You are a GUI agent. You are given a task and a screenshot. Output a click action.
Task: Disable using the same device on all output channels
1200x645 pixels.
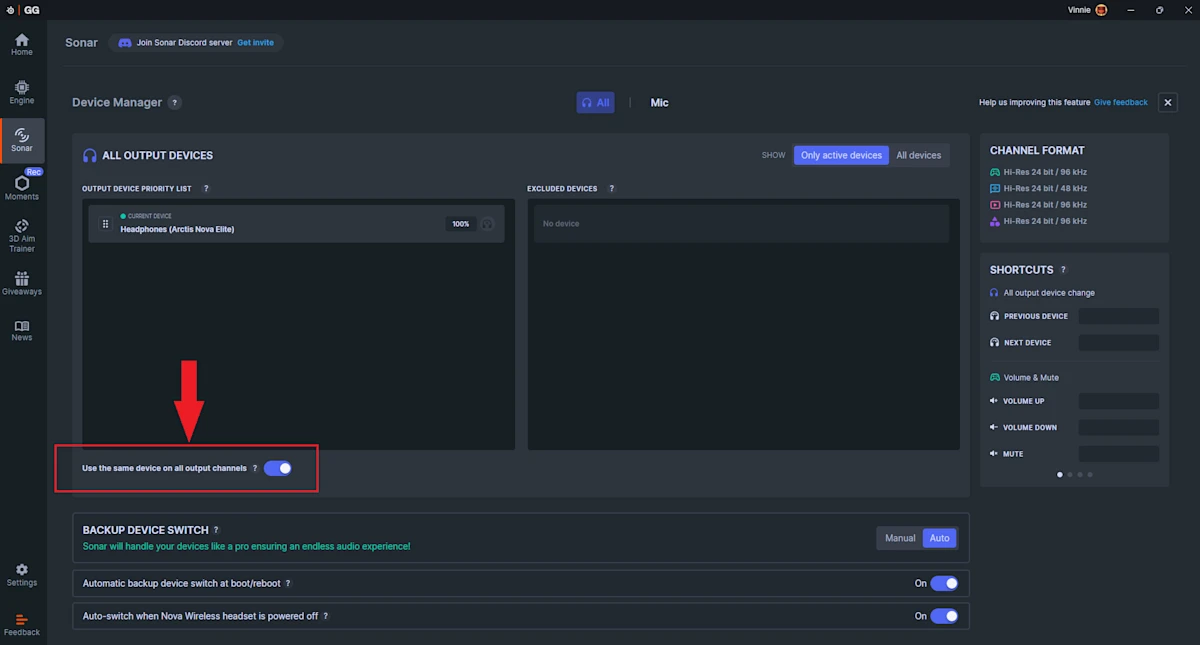tap(277, 468)
